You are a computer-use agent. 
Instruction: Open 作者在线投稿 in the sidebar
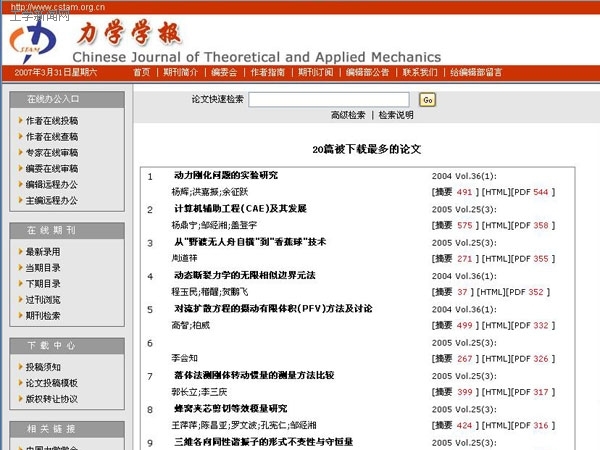[52, 121]
